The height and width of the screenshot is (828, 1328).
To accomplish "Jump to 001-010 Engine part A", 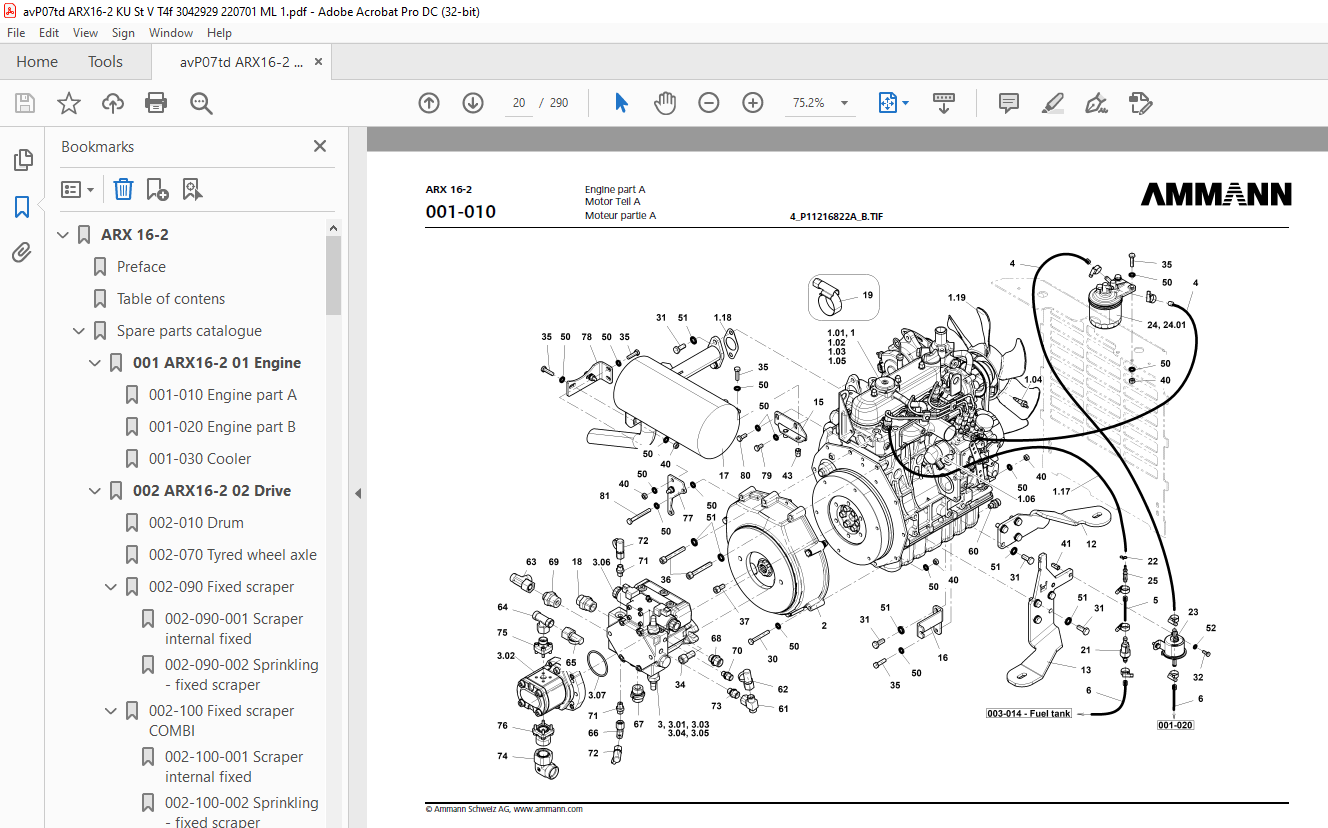I will 222,395.
